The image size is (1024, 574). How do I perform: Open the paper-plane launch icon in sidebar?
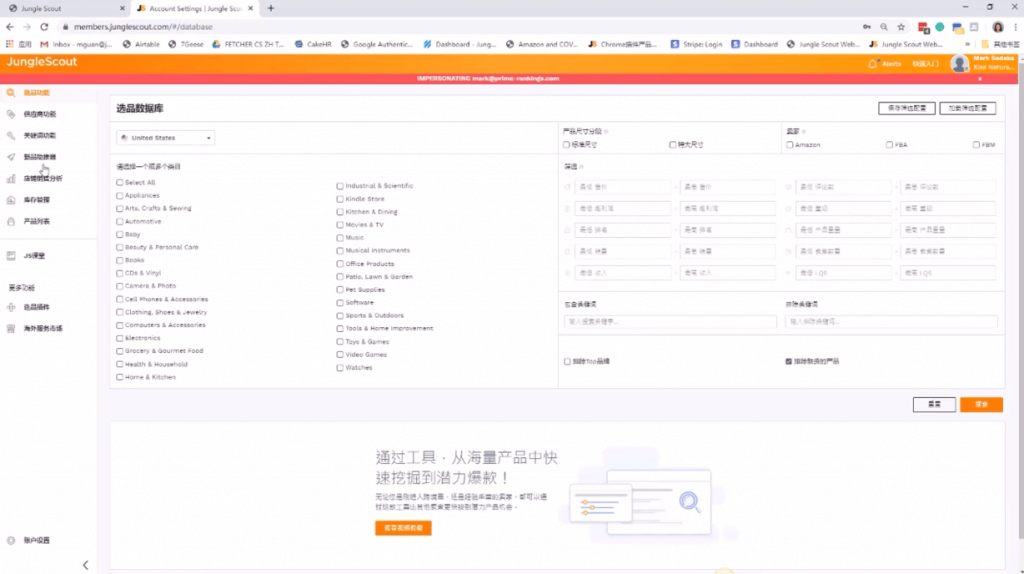click(11, 157)
